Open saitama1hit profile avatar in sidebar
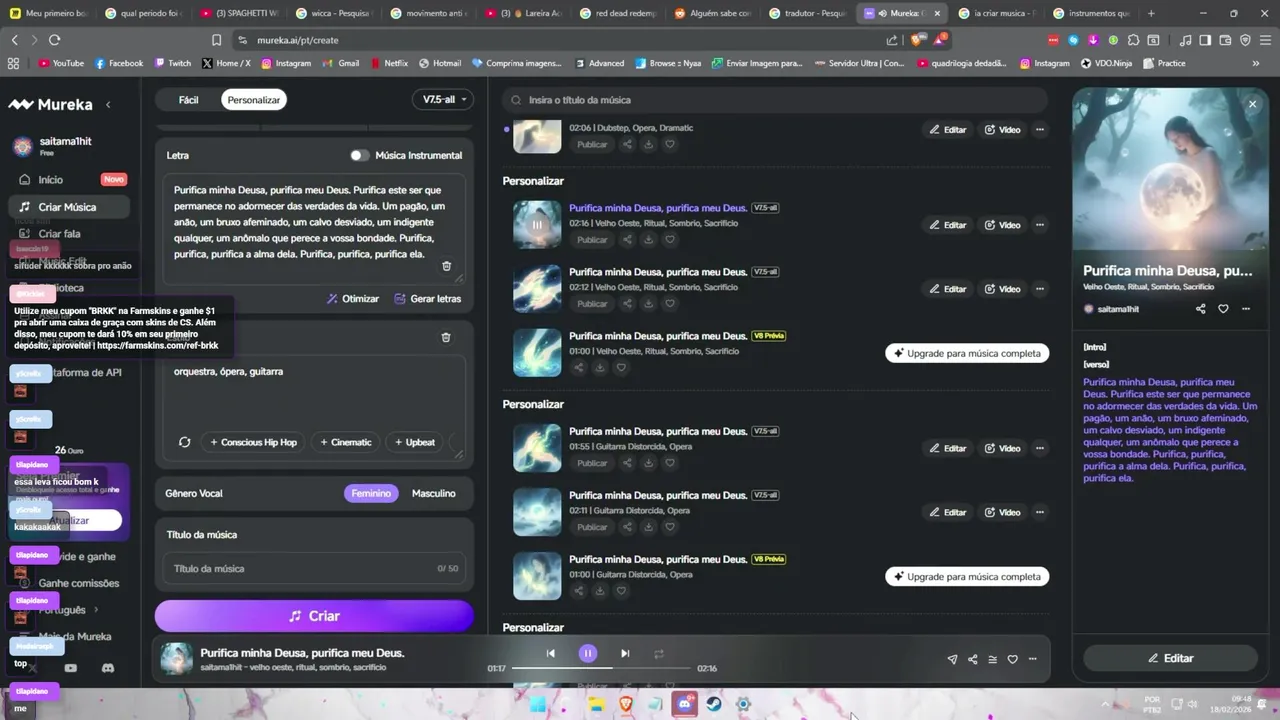 [22, 147]
